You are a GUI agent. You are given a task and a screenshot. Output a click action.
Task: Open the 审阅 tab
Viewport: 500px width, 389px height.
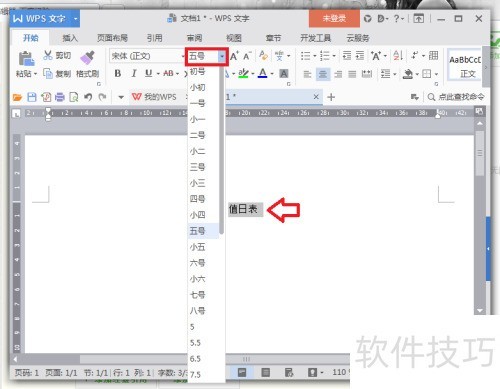[x=194, y=38]
